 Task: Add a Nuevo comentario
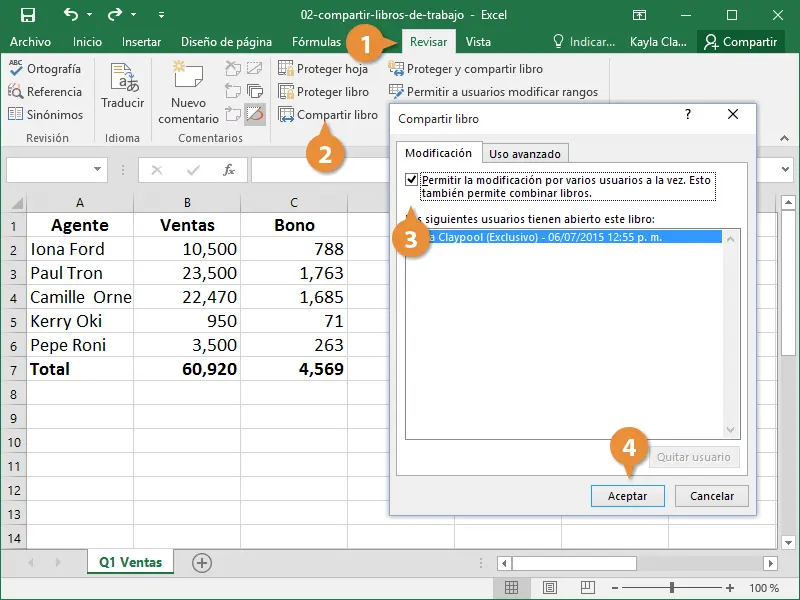coord(188,92)
